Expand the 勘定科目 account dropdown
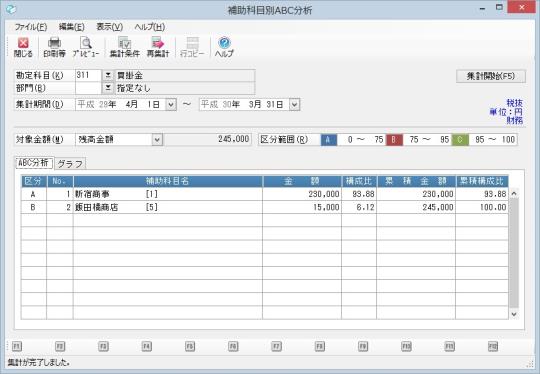 click(x=108, y=75)
